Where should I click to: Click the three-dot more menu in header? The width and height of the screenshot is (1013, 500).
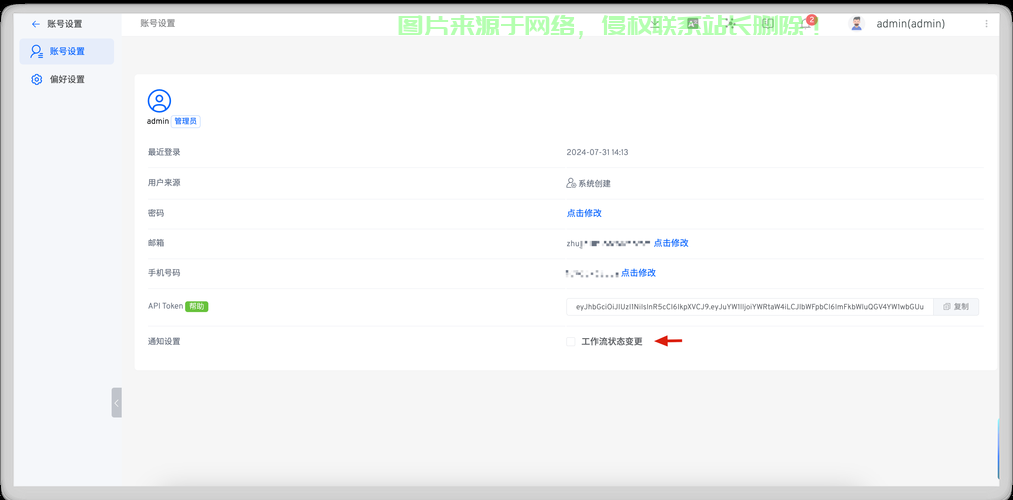tap(986, 24)
